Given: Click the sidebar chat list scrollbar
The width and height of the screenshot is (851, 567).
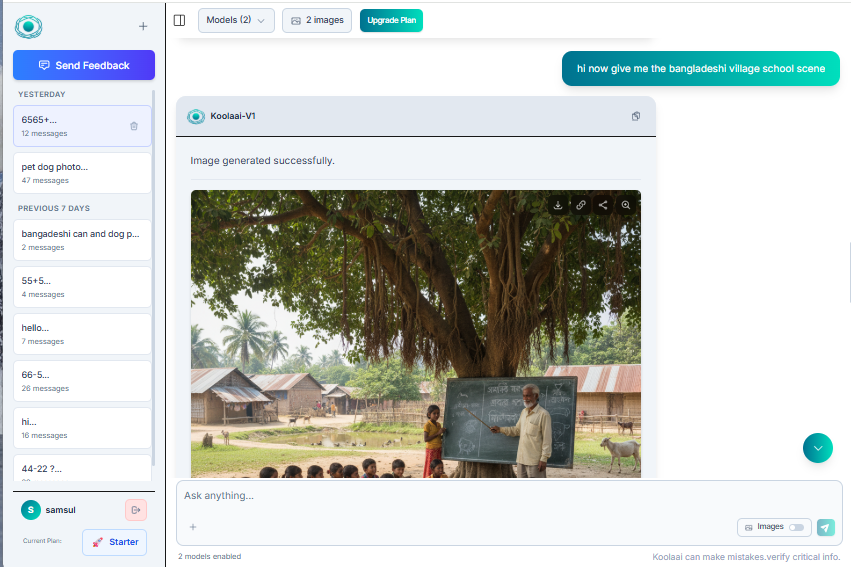Looking at the screenshot, I should pos(154,270).
